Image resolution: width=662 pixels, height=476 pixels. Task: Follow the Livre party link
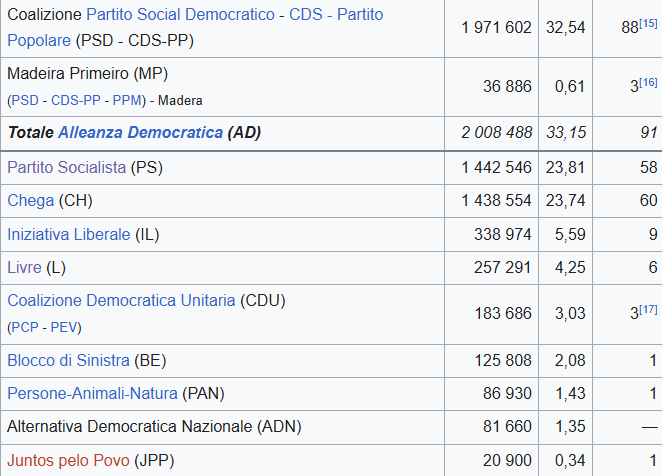[25, 267]
